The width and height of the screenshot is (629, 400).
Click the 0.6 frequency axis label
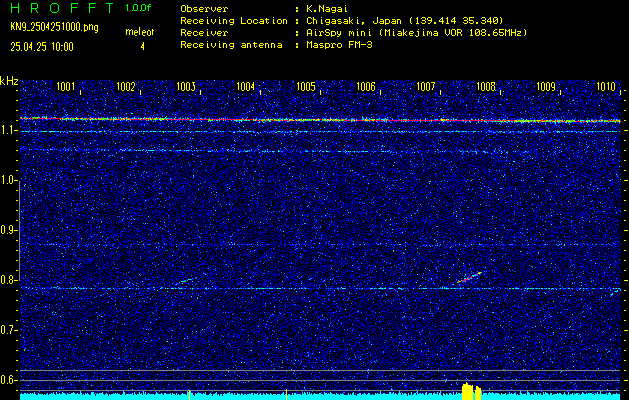7,380
